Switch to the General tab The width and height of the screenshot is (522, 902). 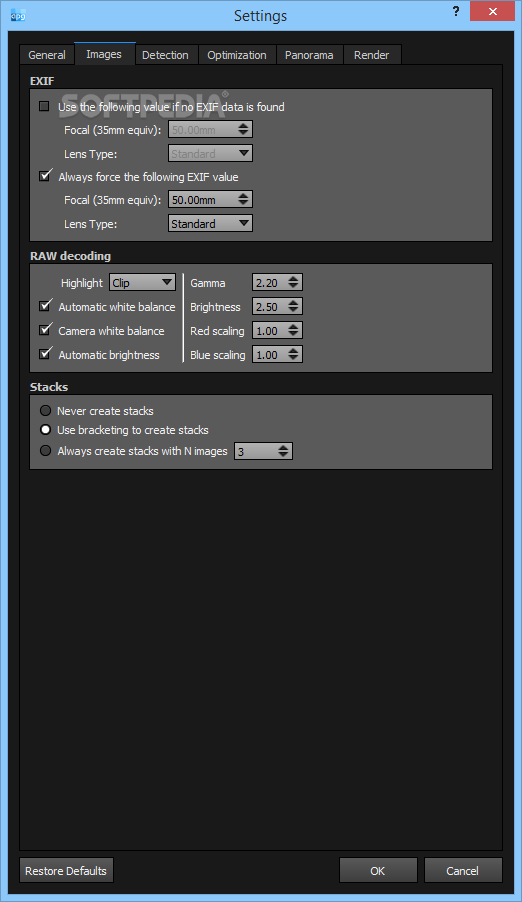47,55
